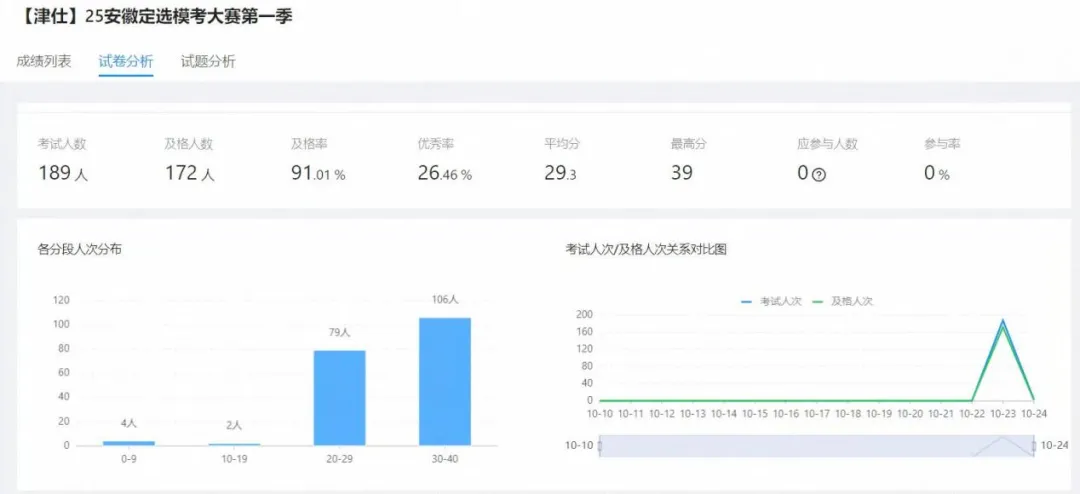Click the 4人 bar label
1080x494 pixels.
(x=129, y=424)
